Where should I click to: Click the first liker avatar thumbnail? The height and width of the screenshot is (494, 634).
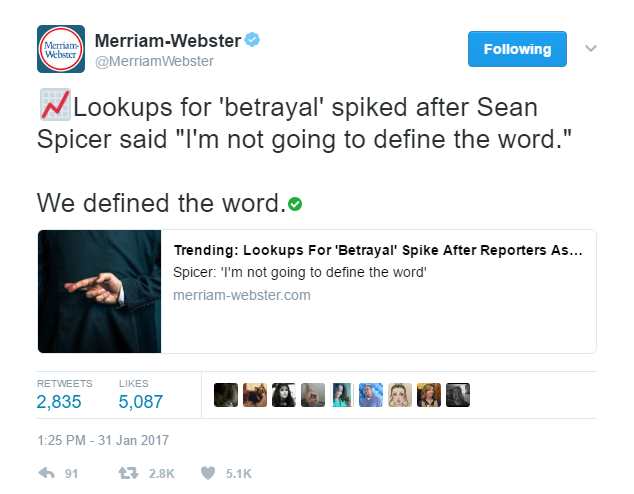coord(226,395)
